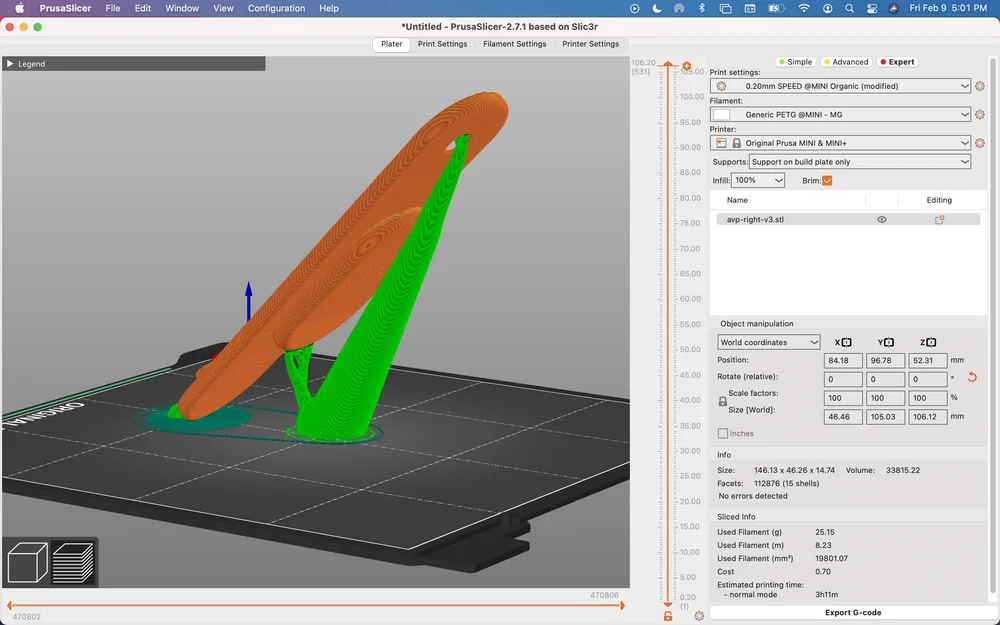This screenshot has width=1000, height=625.
Task: Click the Scale factor X field
Action: [x=842, y=398]
